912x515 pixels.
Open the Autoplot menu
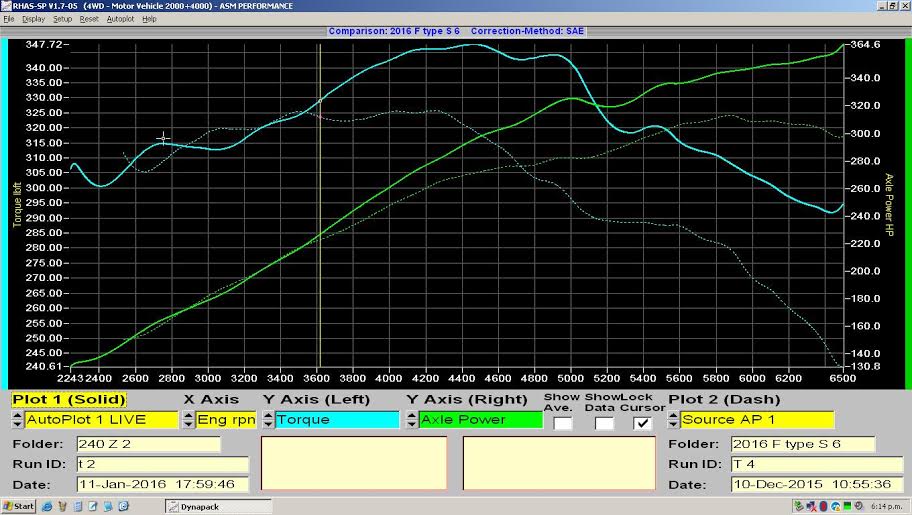tap(120, 19)
